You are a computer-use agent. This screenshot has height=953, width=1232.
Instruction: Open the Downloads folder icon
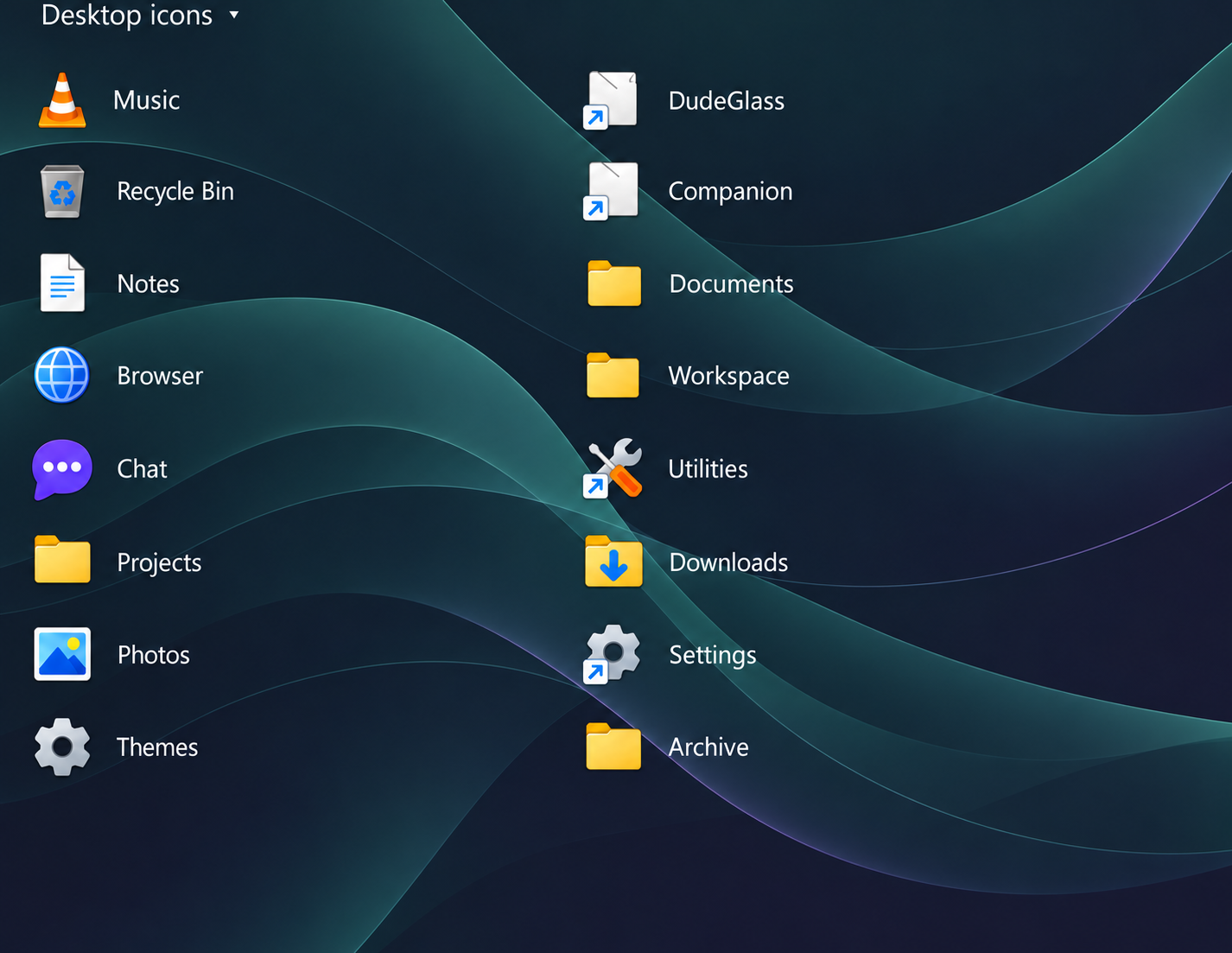(613, 562)
